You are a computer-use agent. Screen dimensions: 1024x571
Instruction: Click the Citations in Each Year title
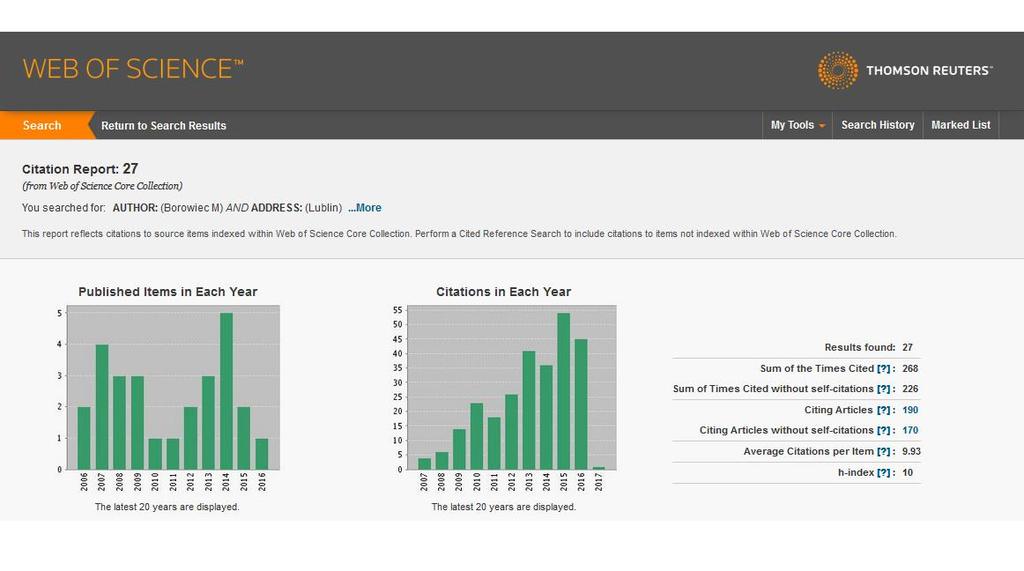click(504, 292)
